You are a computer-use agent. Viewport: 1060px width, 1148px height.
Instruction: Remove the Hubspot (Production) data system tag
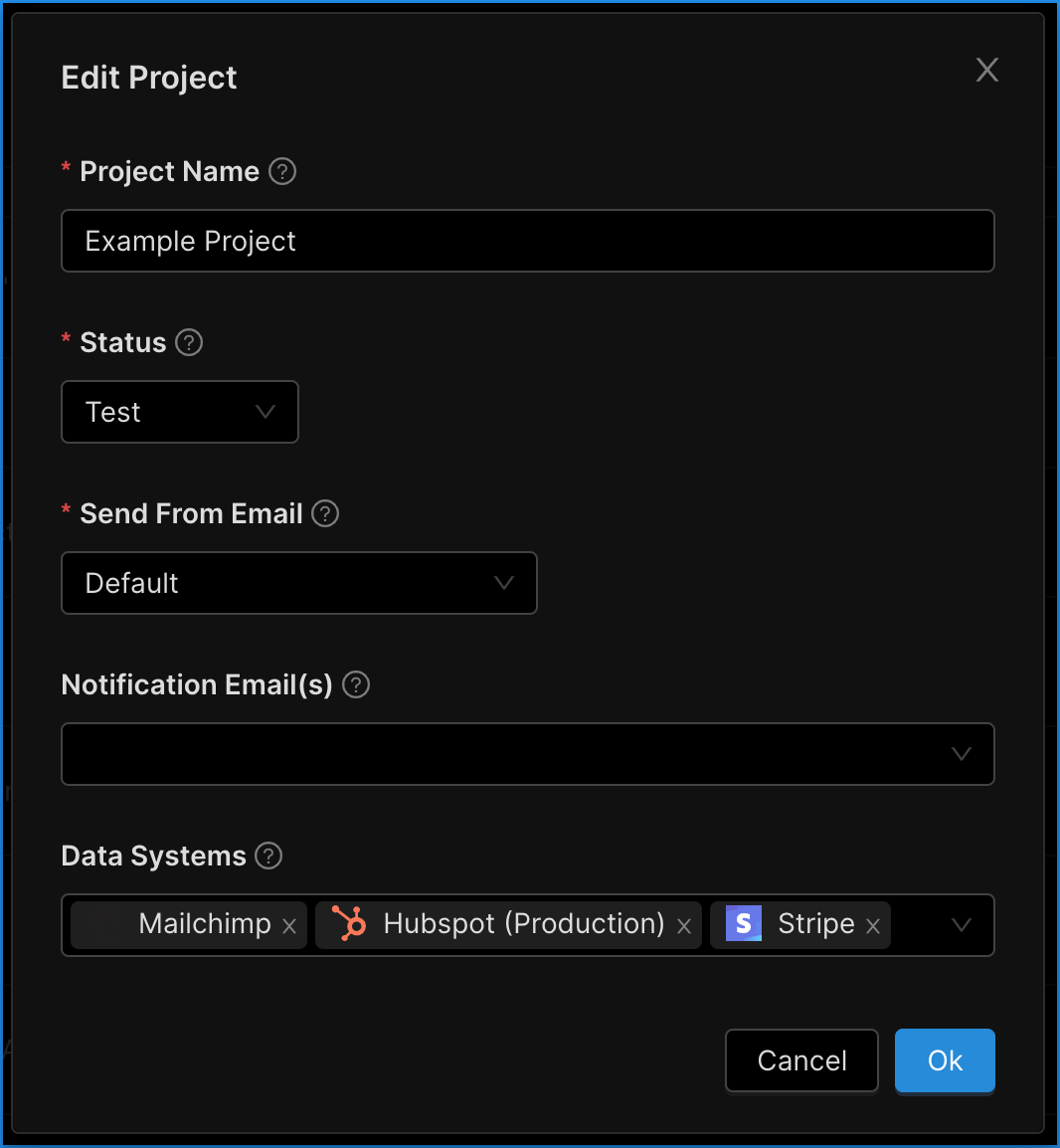[683, 925]
